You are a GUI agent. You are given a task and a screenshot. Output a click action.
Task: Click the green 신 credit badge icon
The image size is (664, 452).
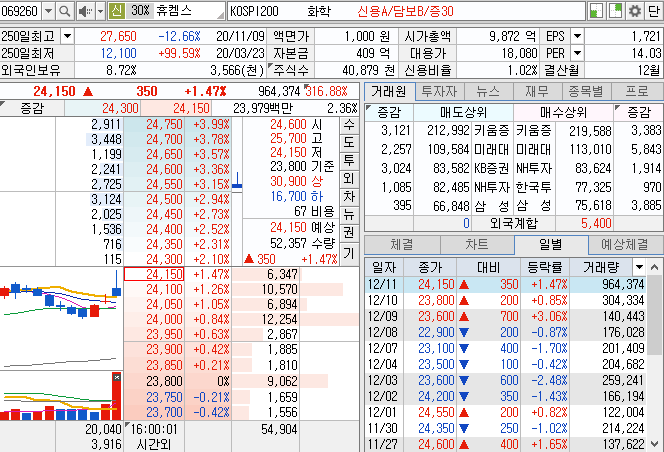[x=116, y=11]
